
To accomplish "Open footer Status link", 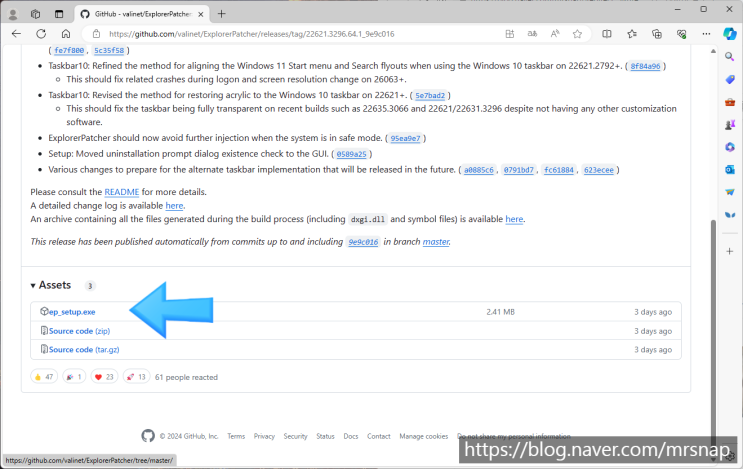I will pos(325,436).
